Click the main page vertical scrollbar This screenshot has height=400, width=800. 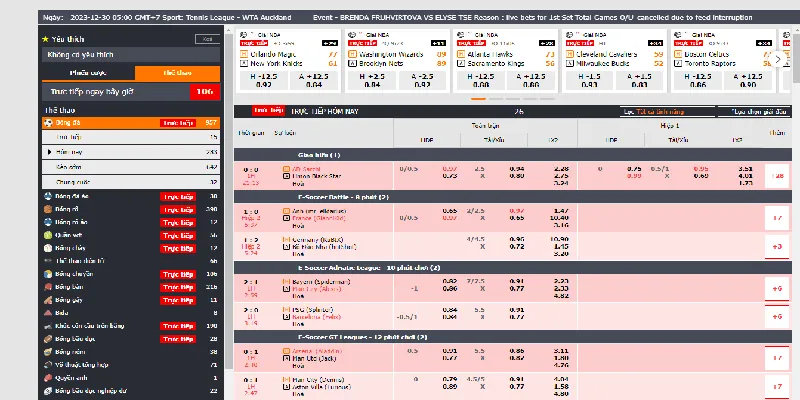coord(796,56)
